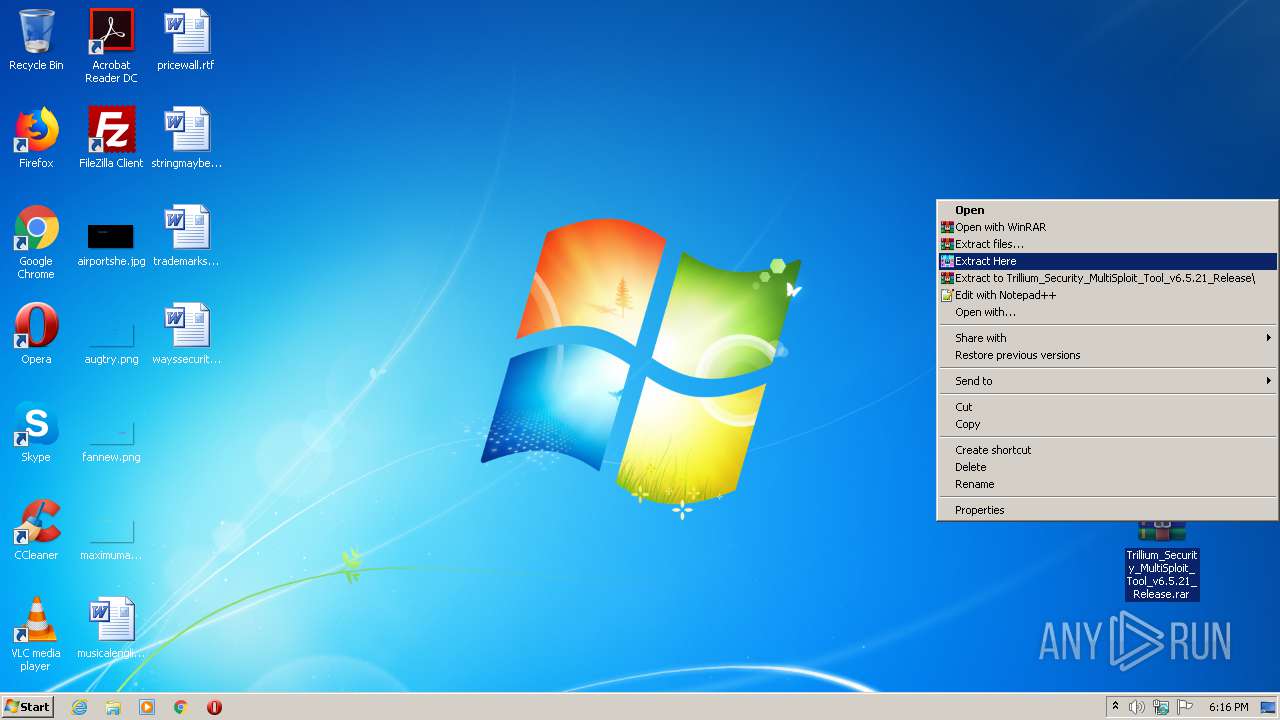Launch the FileZilla Client shortcut
This screenshot has height=720, width=1280.
[x=111, y=138]
